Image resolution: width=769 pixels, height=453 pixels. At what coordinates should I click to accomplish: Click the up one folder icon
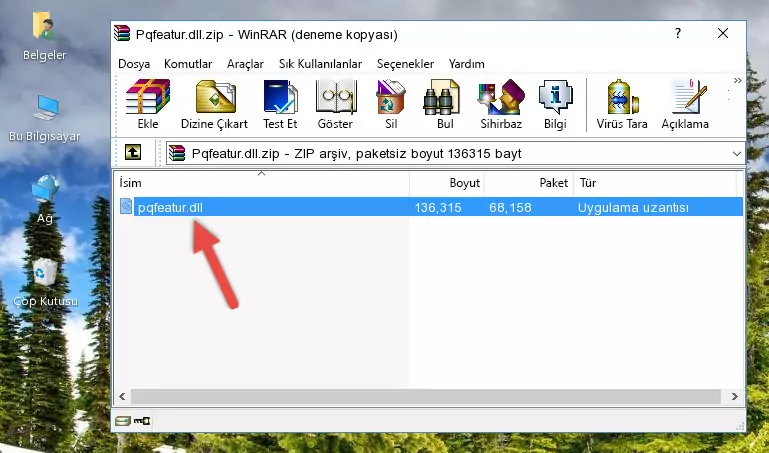132,152
